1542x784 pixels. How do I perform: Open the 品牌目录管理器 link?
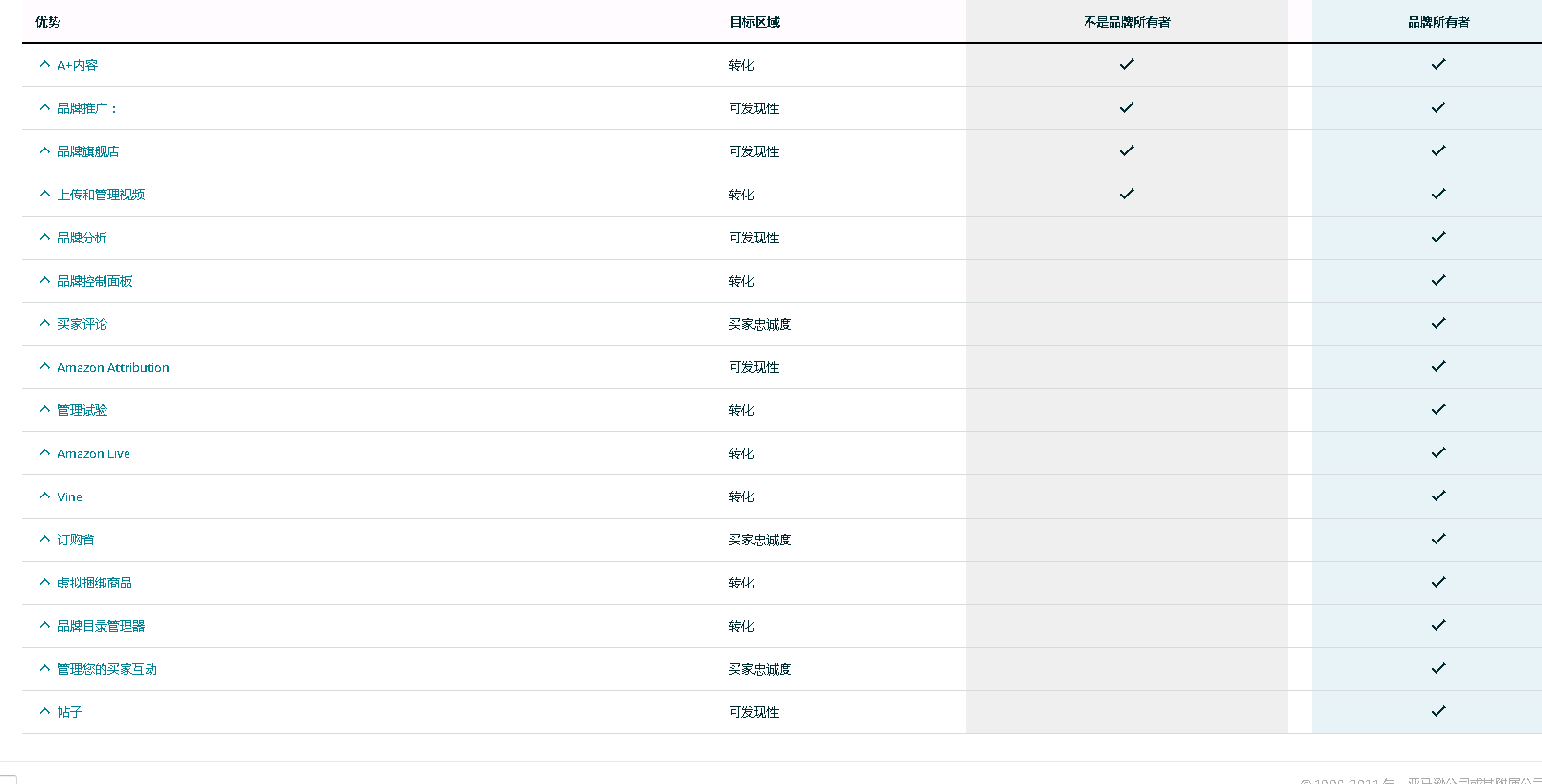pos(102,626)
